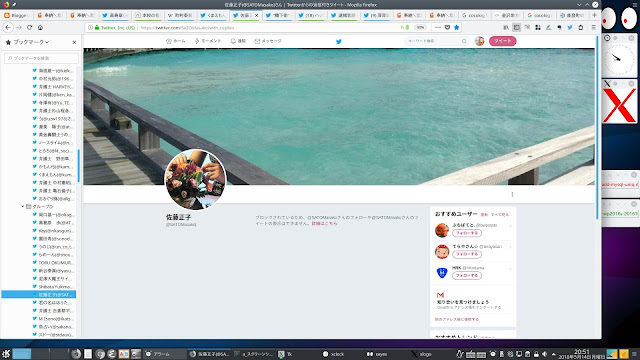Image resolution: width=640 pixels, height=360 pixels.
Task: Click the Twitter bird logo in page header
Action: coord(339,41)
